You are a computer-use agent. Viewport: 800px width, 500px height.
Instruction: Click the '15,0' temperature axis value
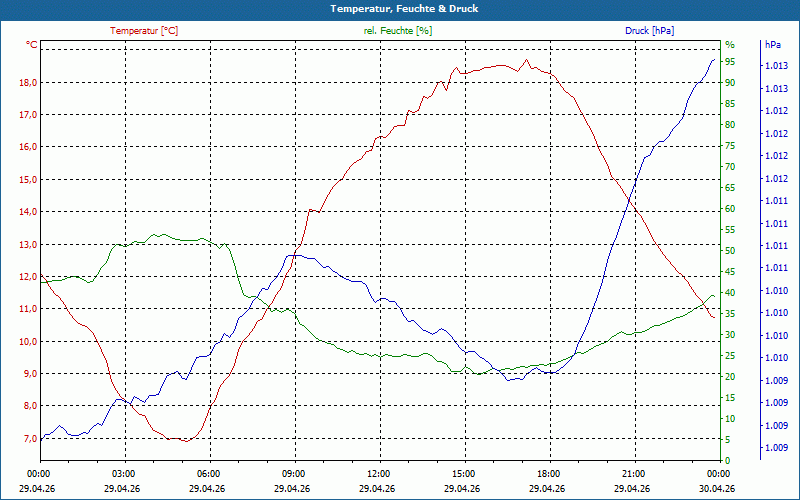point(28,180)
